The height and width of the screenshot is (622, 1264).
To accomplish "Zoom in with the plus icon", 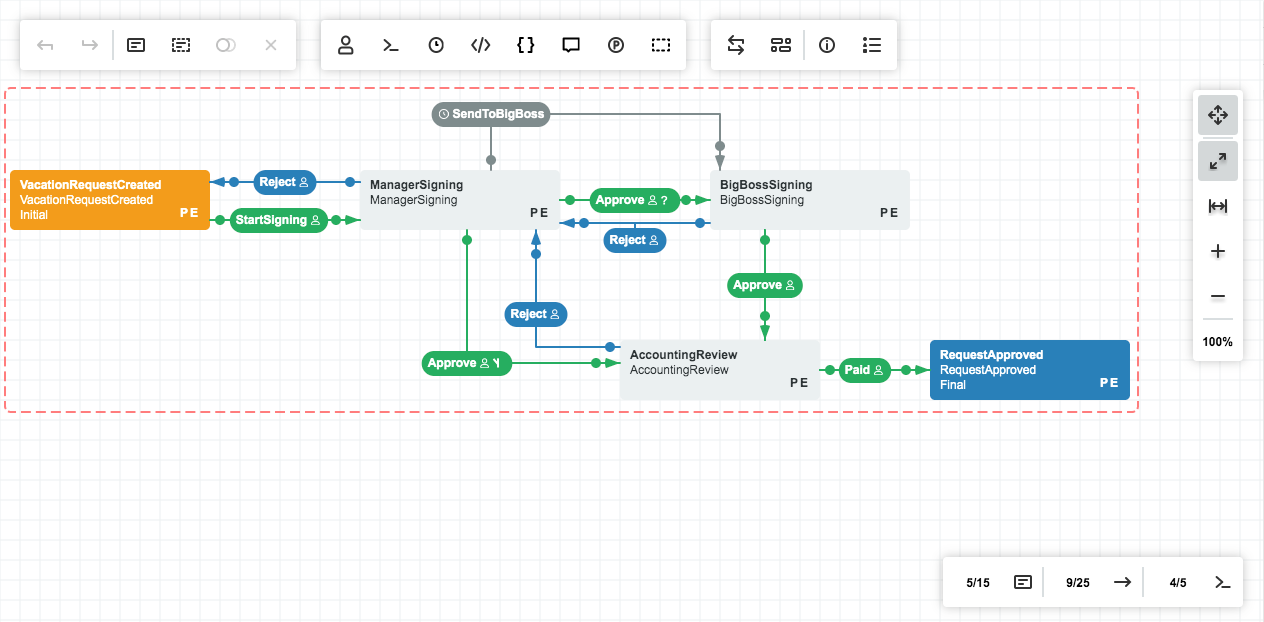I will click(x=1218, y=251).
